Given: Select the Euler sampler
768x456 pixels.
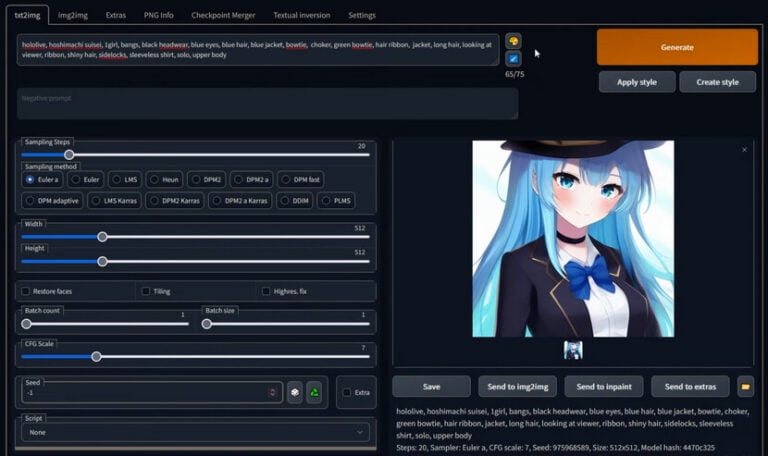Looking at the screenshot, I should pyautogui.click(x=85, y=180).
